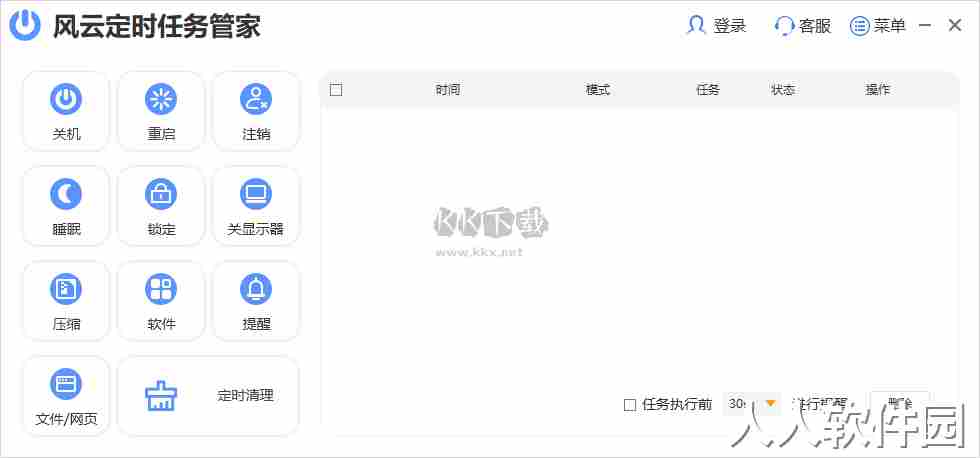Choose the 文件/网页 task icon
The image size is (980, 458).
66,384
